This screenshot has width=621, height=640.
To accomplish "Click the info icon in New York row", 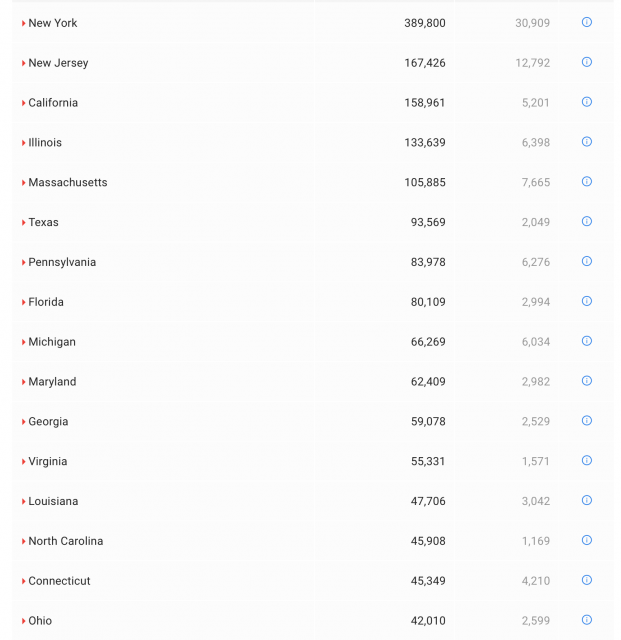I will 587,22.
